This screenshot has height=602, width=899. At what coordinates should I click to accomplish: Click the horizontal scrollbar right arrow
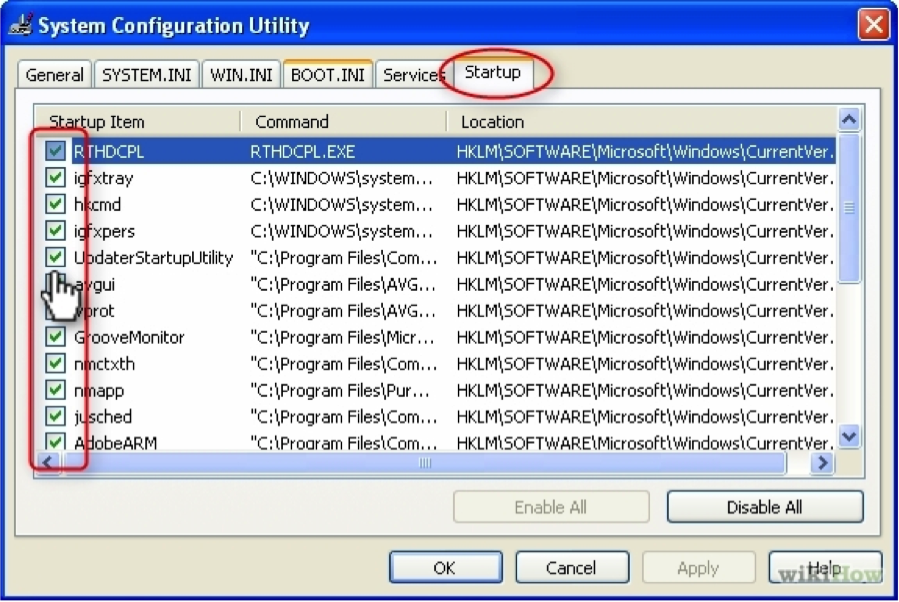click(823, 463)
